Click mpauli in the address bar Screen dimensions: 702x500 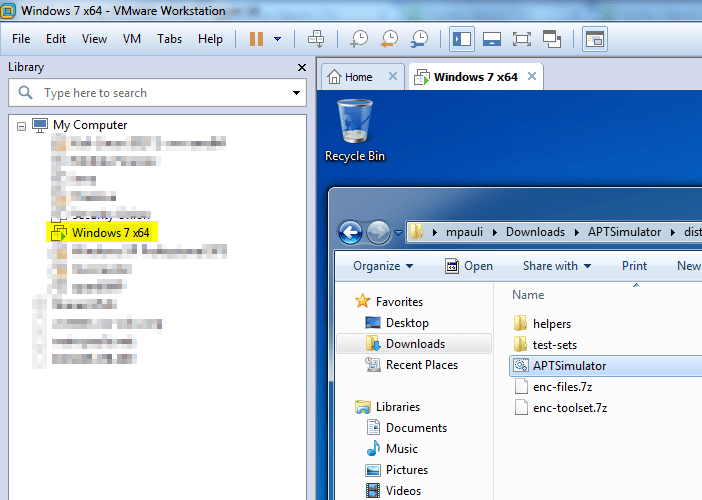tap(464, 232)
